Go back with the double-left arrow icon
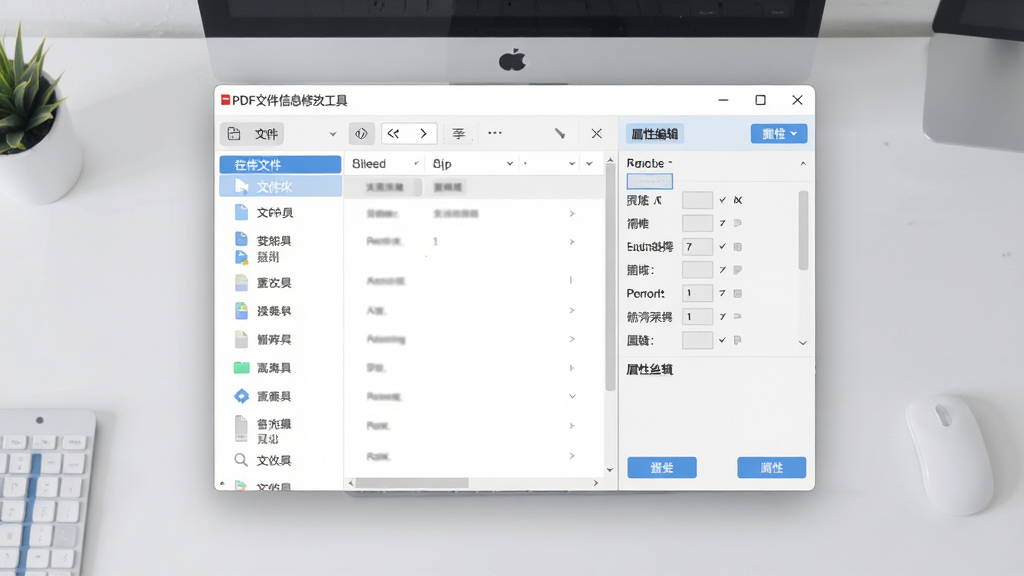This screenshot has width=1024, height=576. [x=393, y=134]
